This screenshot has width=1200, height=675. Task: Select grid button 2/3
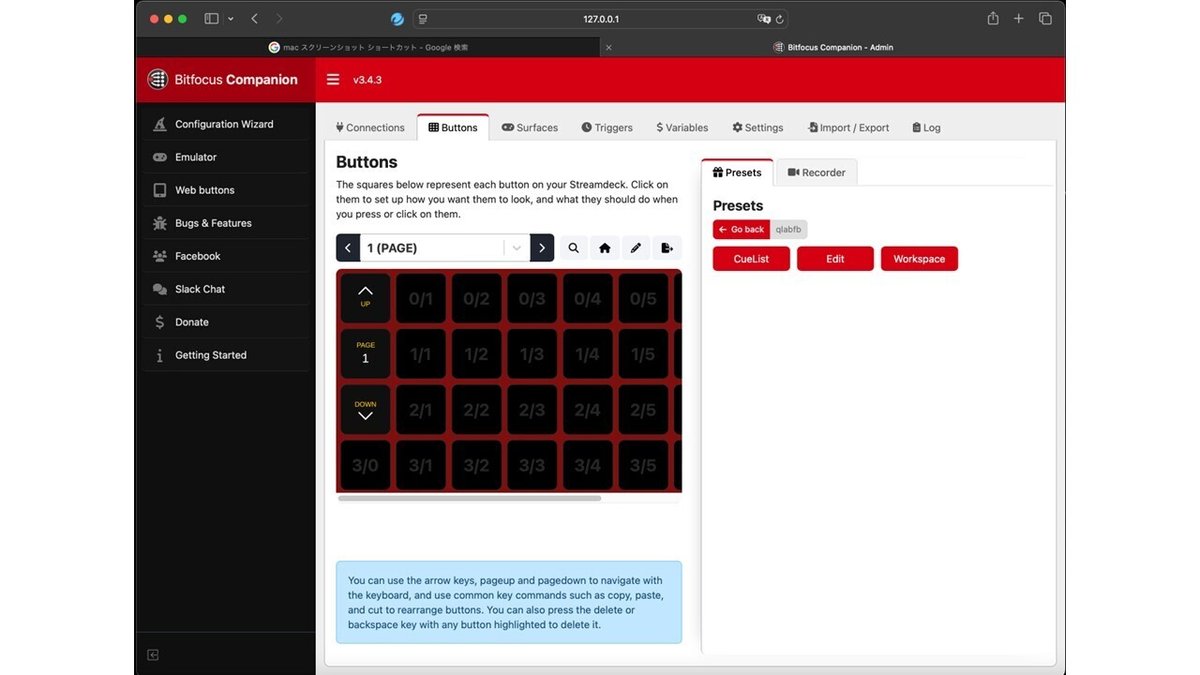tap(532, 410)
